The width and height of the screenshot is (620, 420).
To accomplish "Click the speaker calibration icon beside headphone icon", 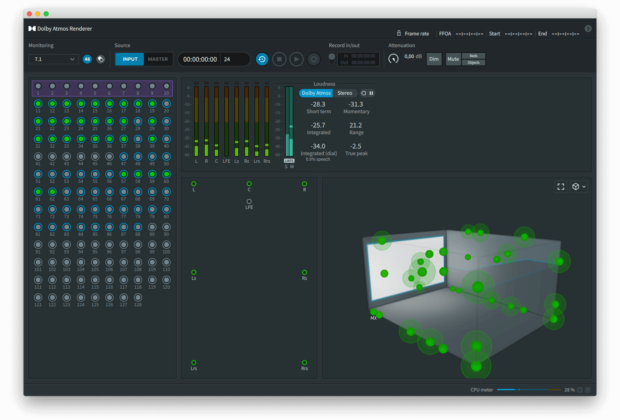I will [x=101, y=59].
